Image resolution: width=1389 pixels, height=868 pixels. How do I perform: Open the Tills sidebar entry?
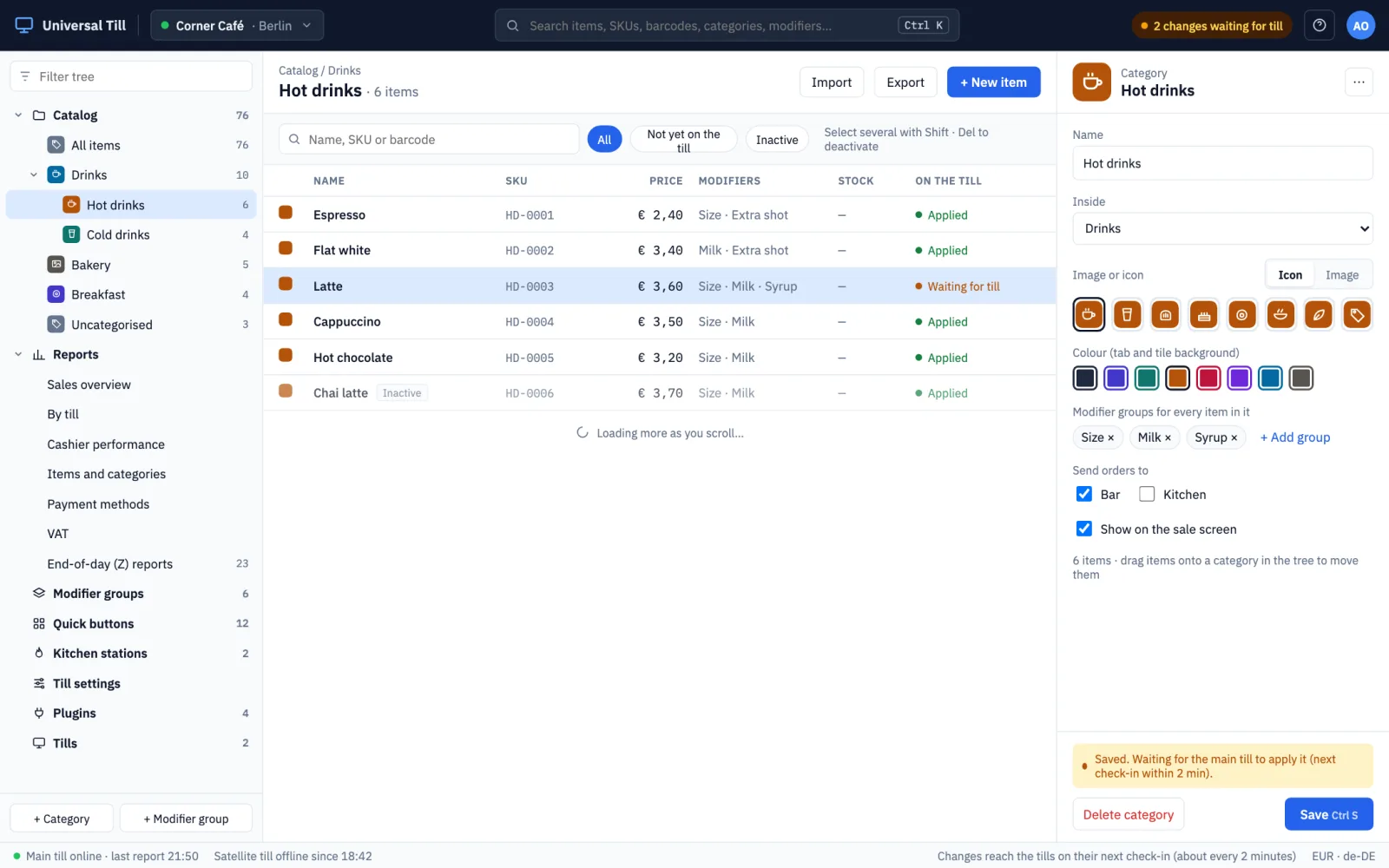point(131,743)
